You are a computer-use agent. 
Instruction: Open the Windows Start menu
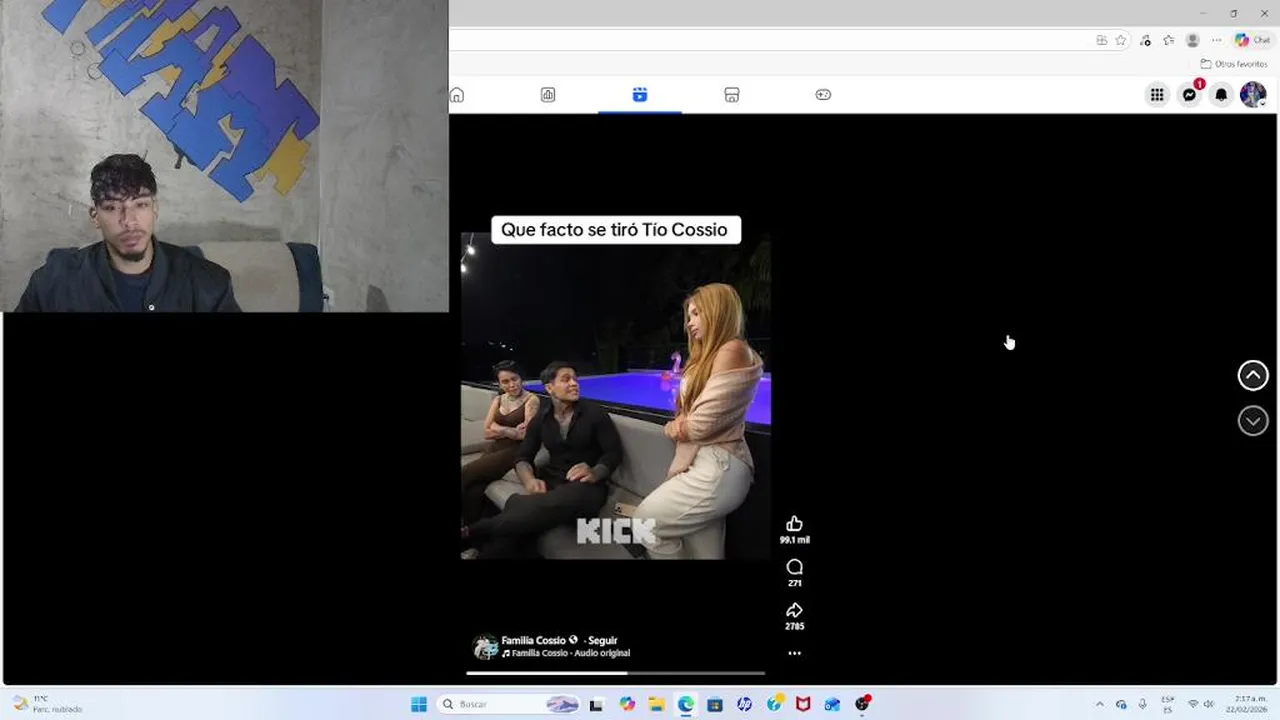tap(419, 704)
